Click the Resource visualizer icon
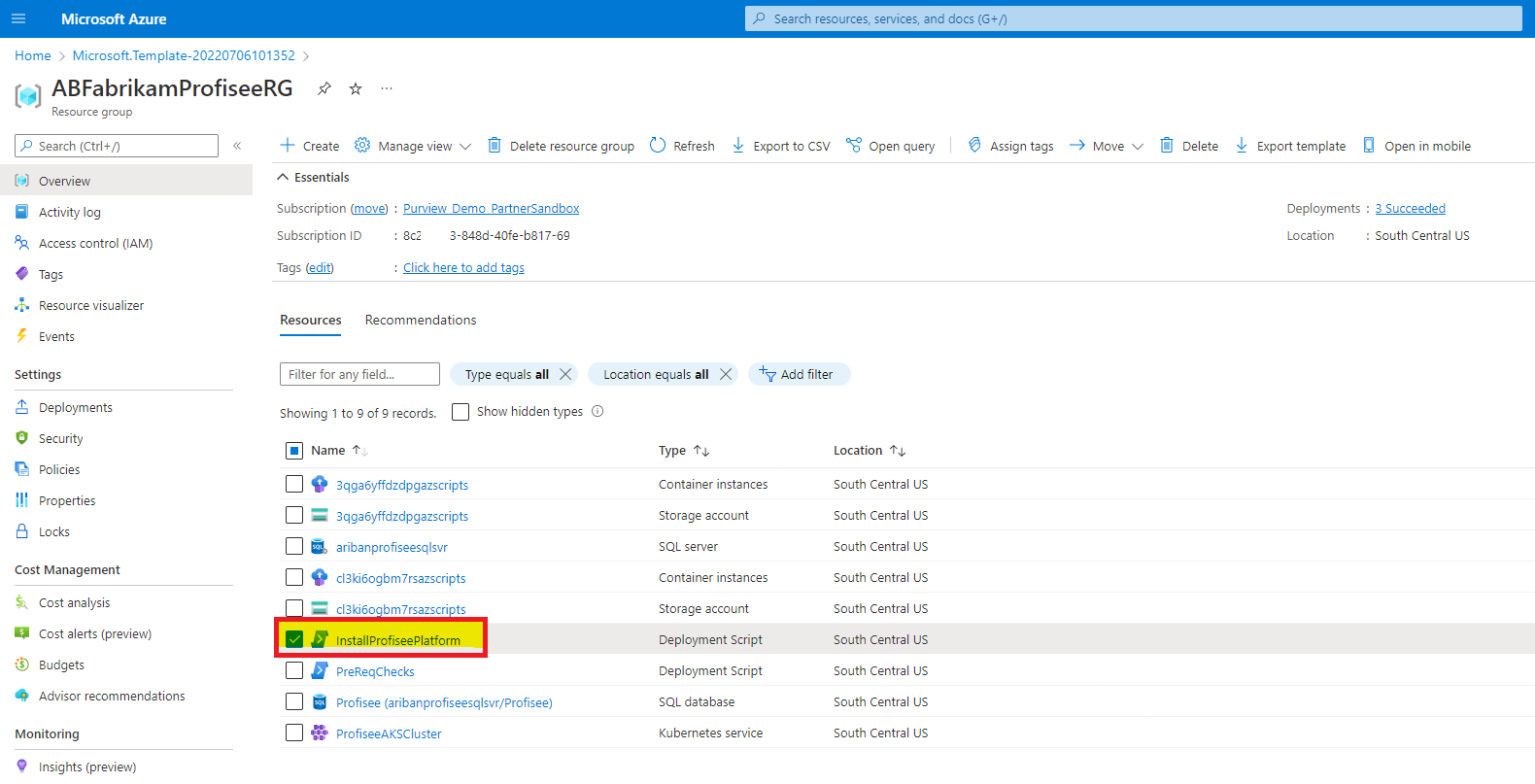The width and height of the screenshot is (1535, 784). [21, 305]
